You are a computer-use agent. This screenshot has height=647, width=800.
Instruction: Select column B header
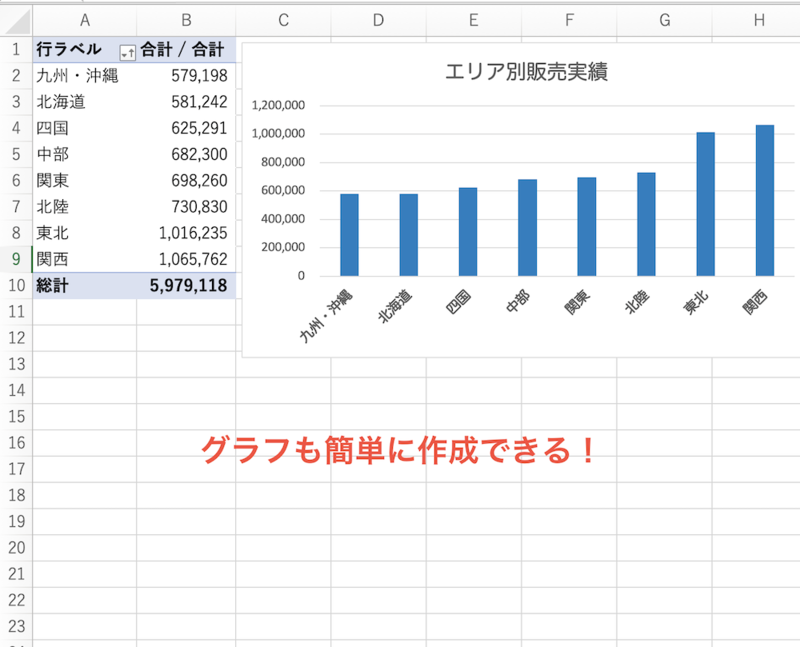(x=186, y=20)
